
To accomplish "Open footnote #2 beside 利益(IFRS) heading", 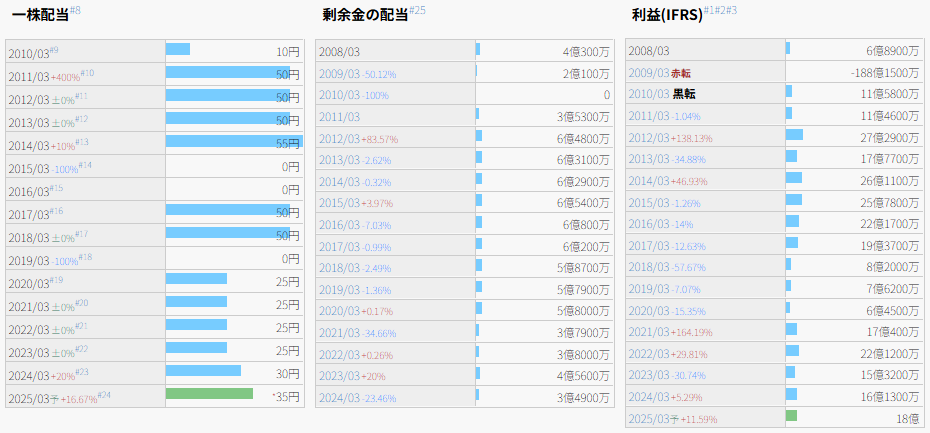I will click(720, 11).
